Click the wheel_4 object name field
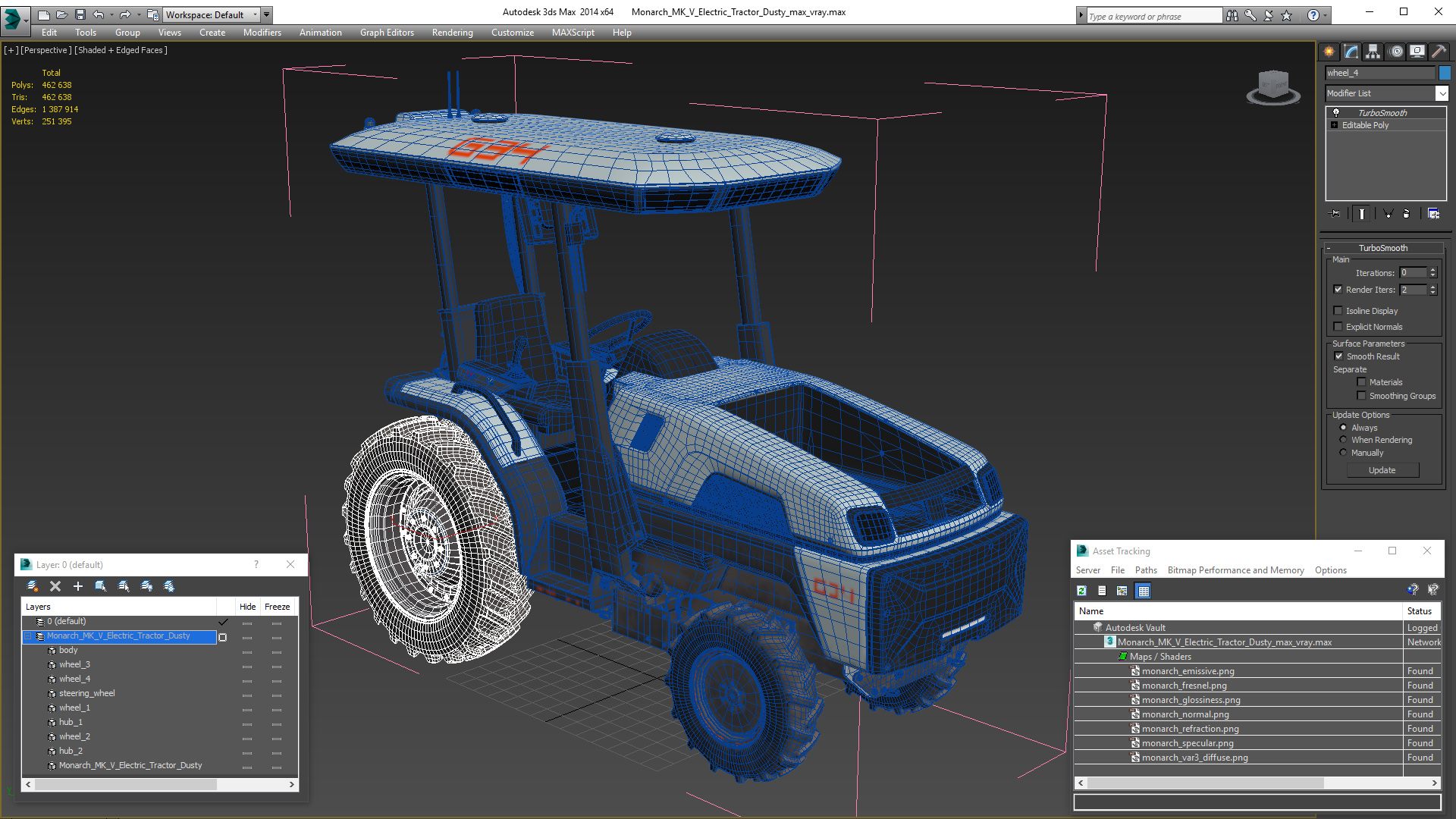Image resolution: width=1456 pixels, height=819 pixels. [x=1380, y=73]
